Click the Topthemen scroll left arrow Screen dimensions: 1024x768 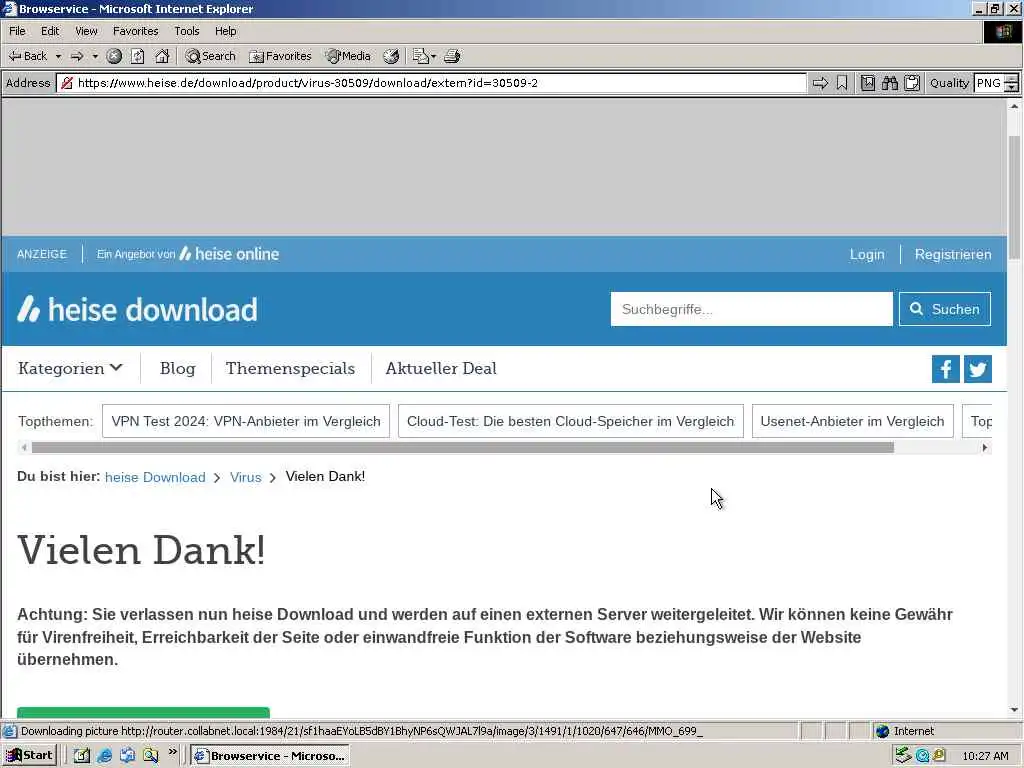pyautogui.click(x=24, y=447)
